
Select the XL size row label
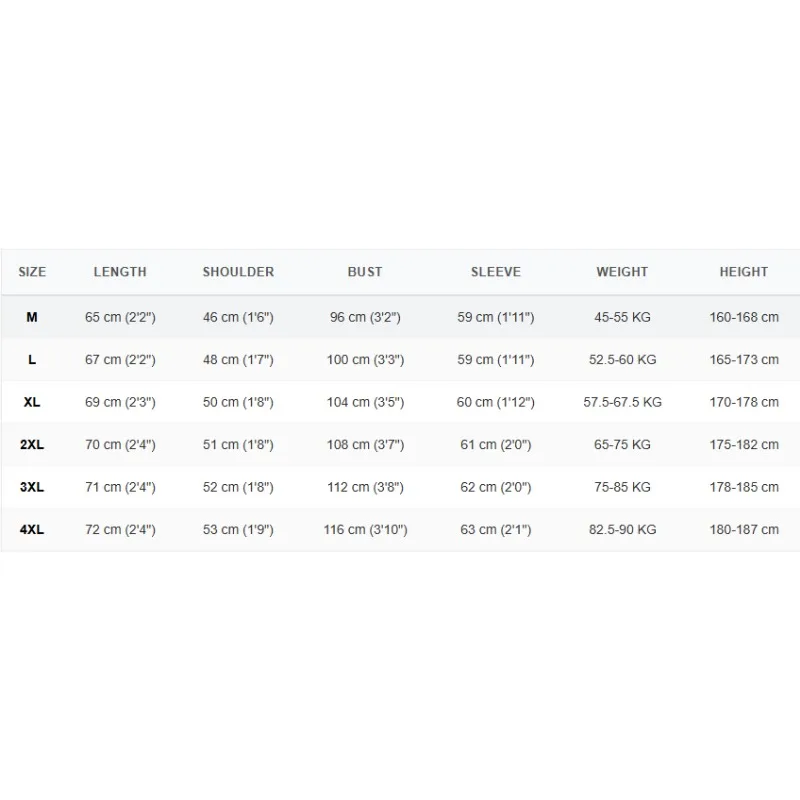click(32, 402)
